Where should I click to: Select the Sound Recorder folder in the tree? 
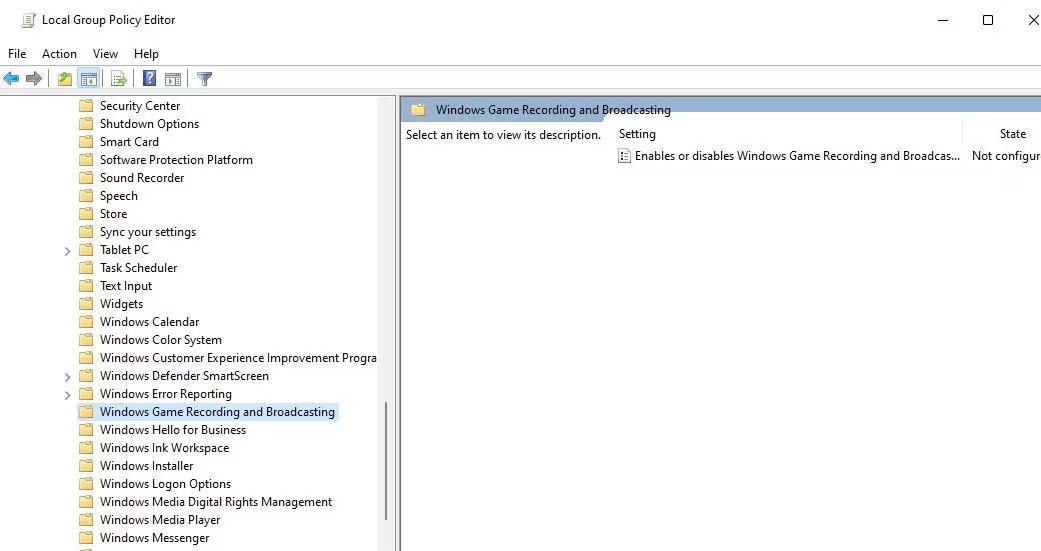click(x=141, y=178)
